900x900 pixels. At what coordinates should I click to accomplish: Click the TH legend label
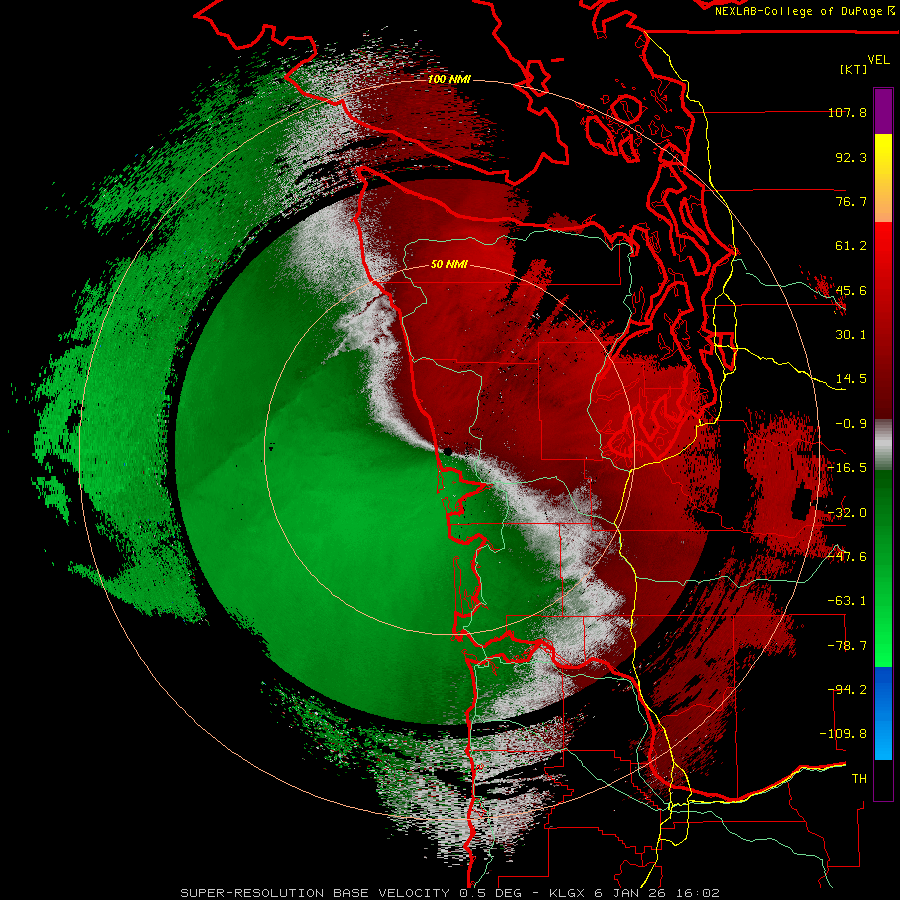tap(859, 779)
